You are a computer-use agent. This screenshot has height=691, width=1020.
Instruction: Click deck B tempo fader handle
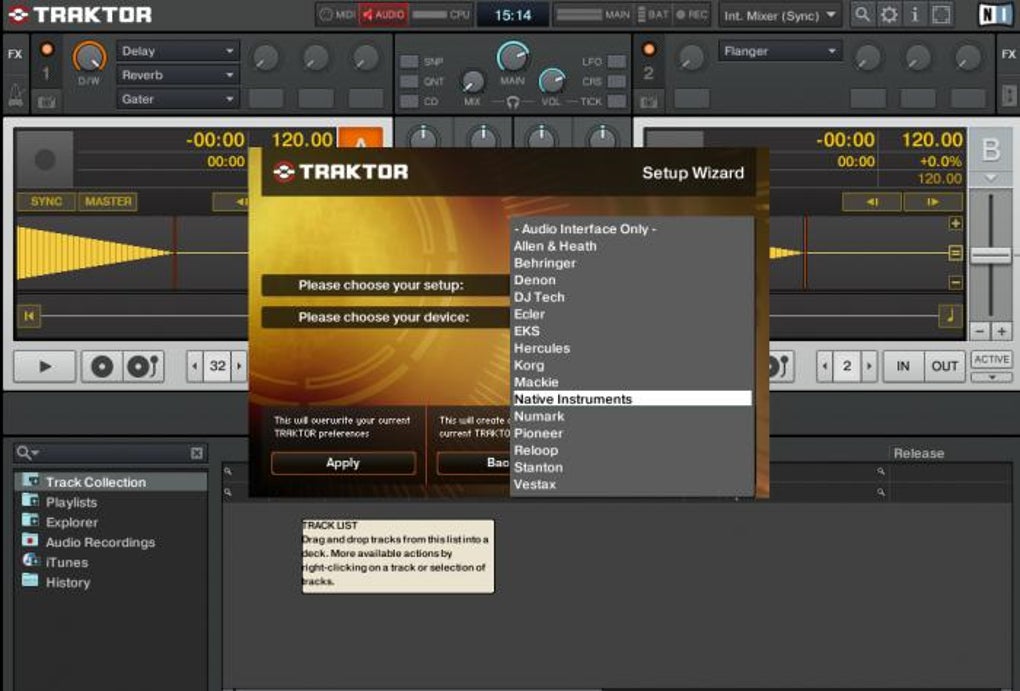tap(991, 256)
